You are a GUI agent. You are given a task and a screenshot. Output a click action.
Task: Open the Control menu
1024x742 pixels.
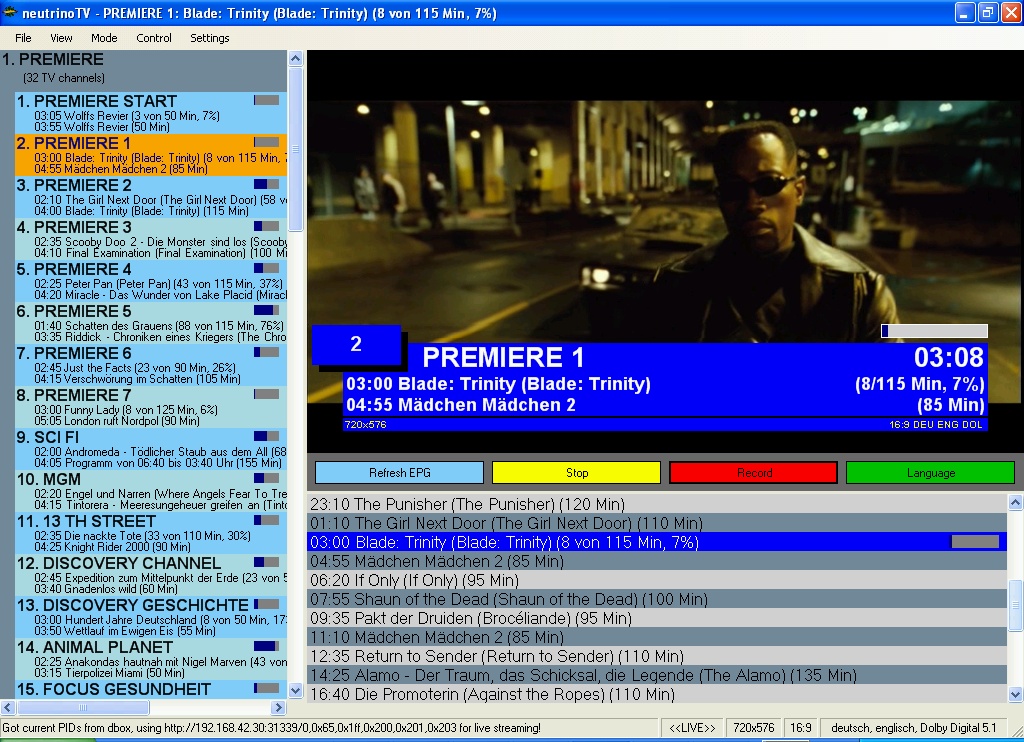point(154,38)
